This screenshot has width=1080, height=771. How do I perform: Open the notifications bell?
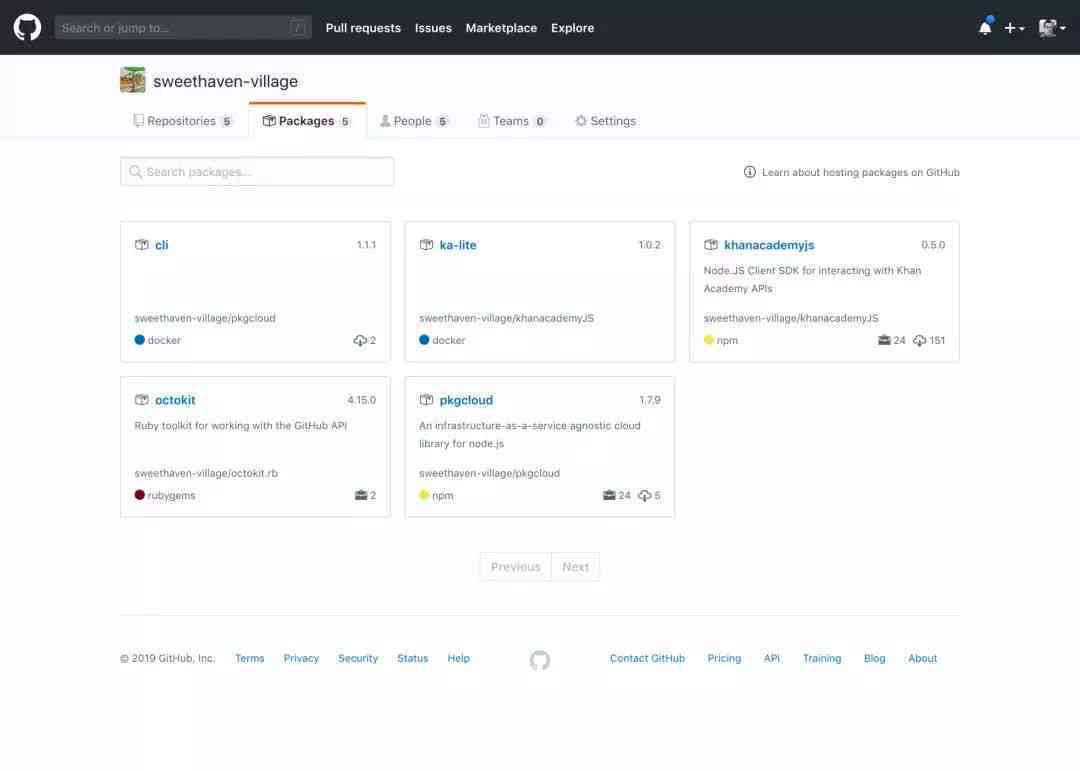985,27
